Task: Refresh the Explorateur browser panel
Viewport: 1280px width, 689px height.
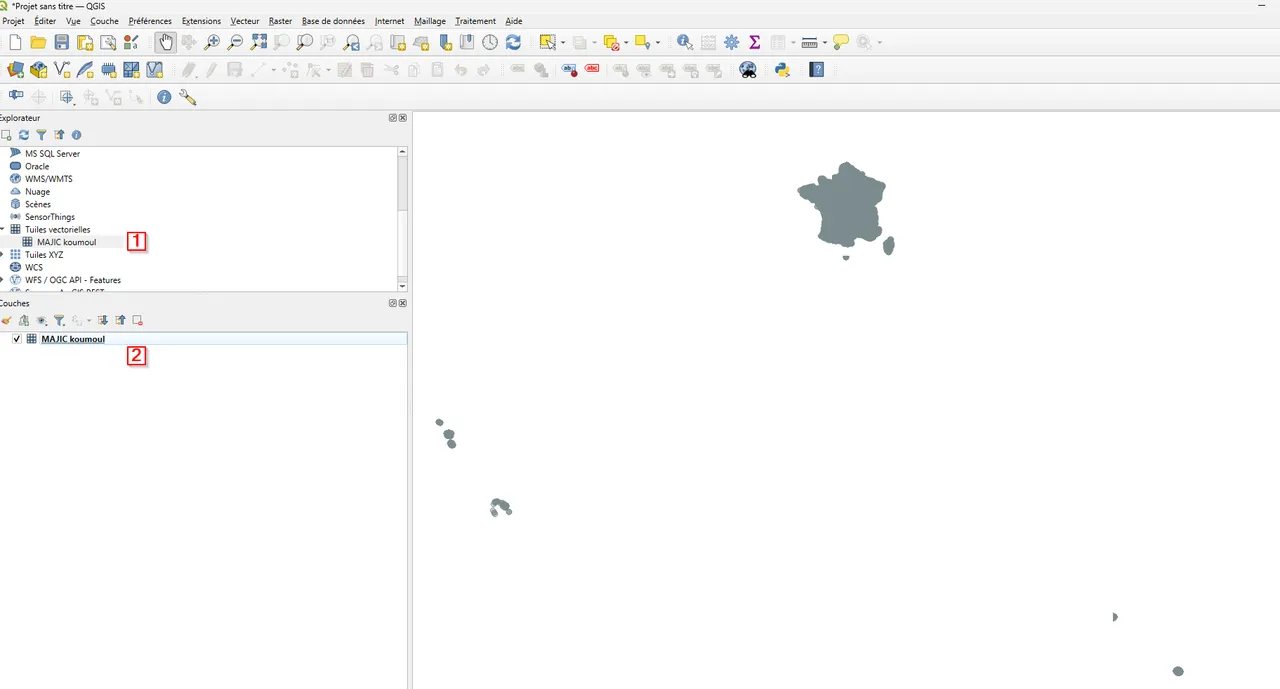Action: [x=23, y=134]
